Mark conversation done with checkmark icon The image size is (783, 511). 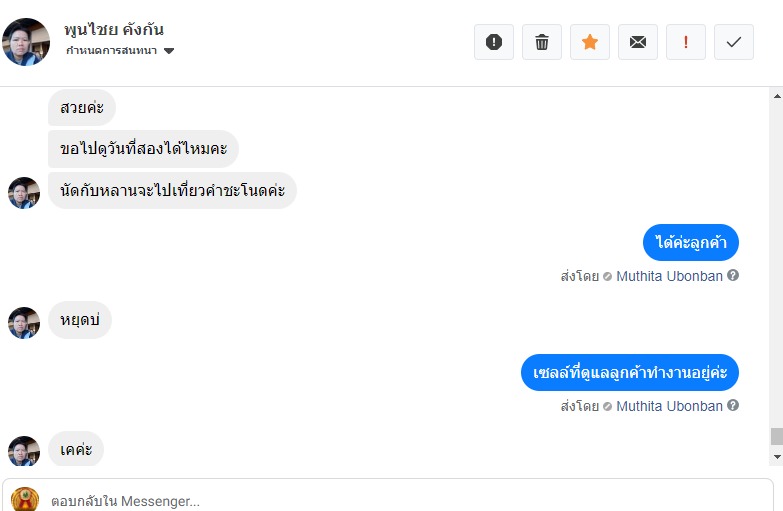tap(734, 42)
